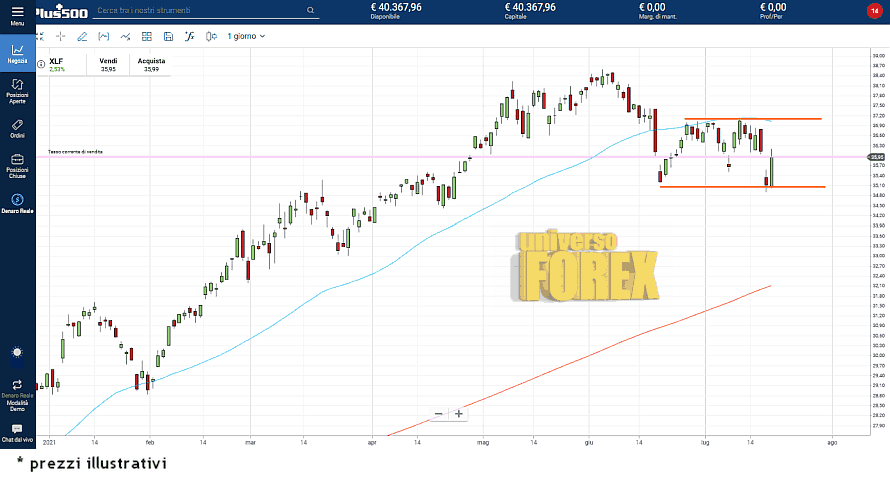Open Posizioni Chiuse in the sidebar

tap(17, 165)
